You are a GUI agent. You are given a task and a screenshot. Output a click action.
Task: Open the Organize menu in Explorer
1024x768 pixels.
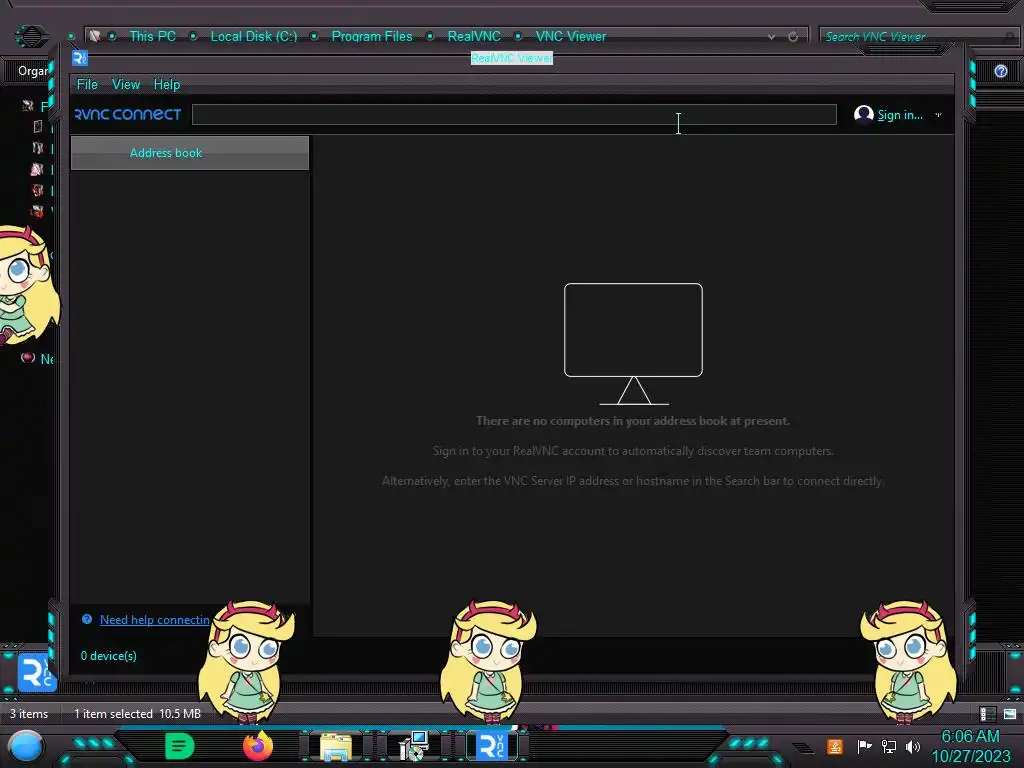[x=33, y=71]
